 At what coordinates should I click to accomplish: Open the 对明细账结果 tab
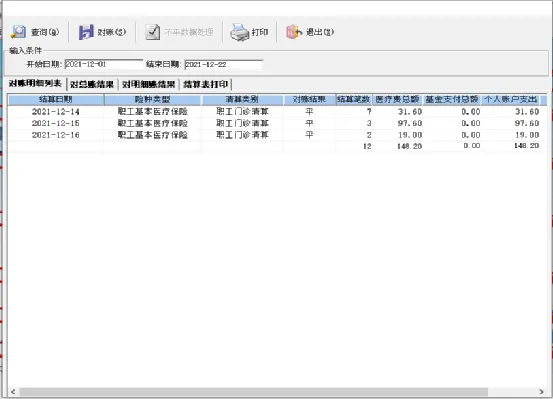click(x=148, y=84)
